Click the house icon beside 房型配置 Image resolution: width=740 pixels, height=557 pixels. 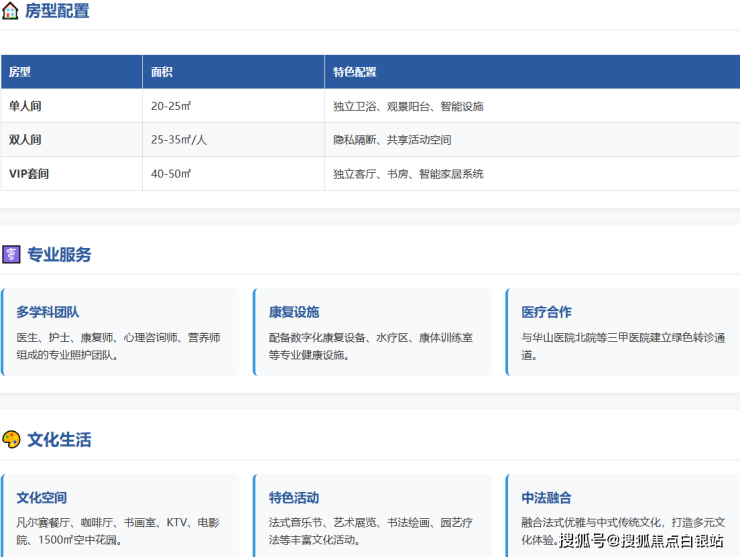pos(11,11)
